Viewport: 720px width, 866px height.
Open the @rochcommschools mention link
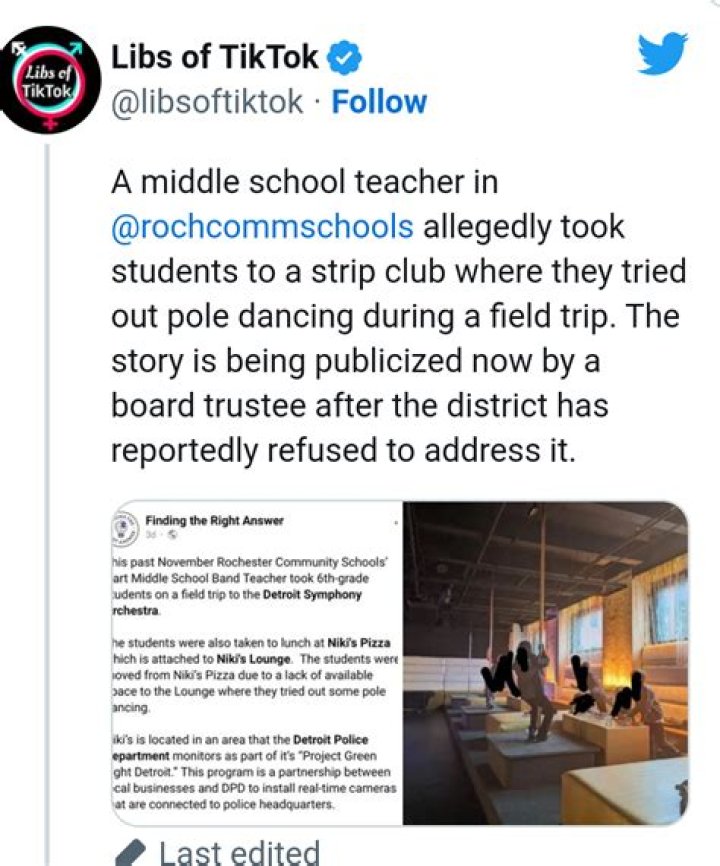(262, 226)
